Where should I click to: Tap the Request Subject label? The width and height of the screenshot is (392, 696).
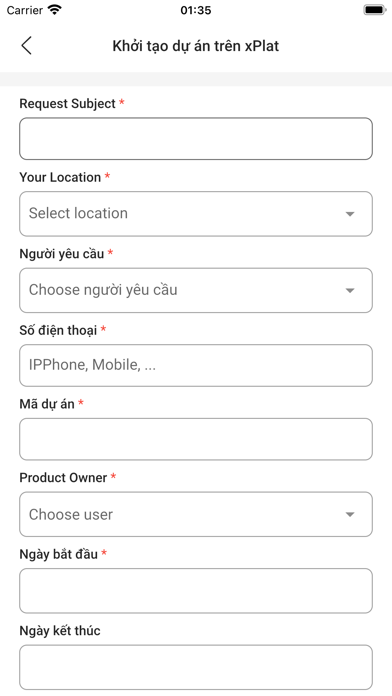pos(67,104)
